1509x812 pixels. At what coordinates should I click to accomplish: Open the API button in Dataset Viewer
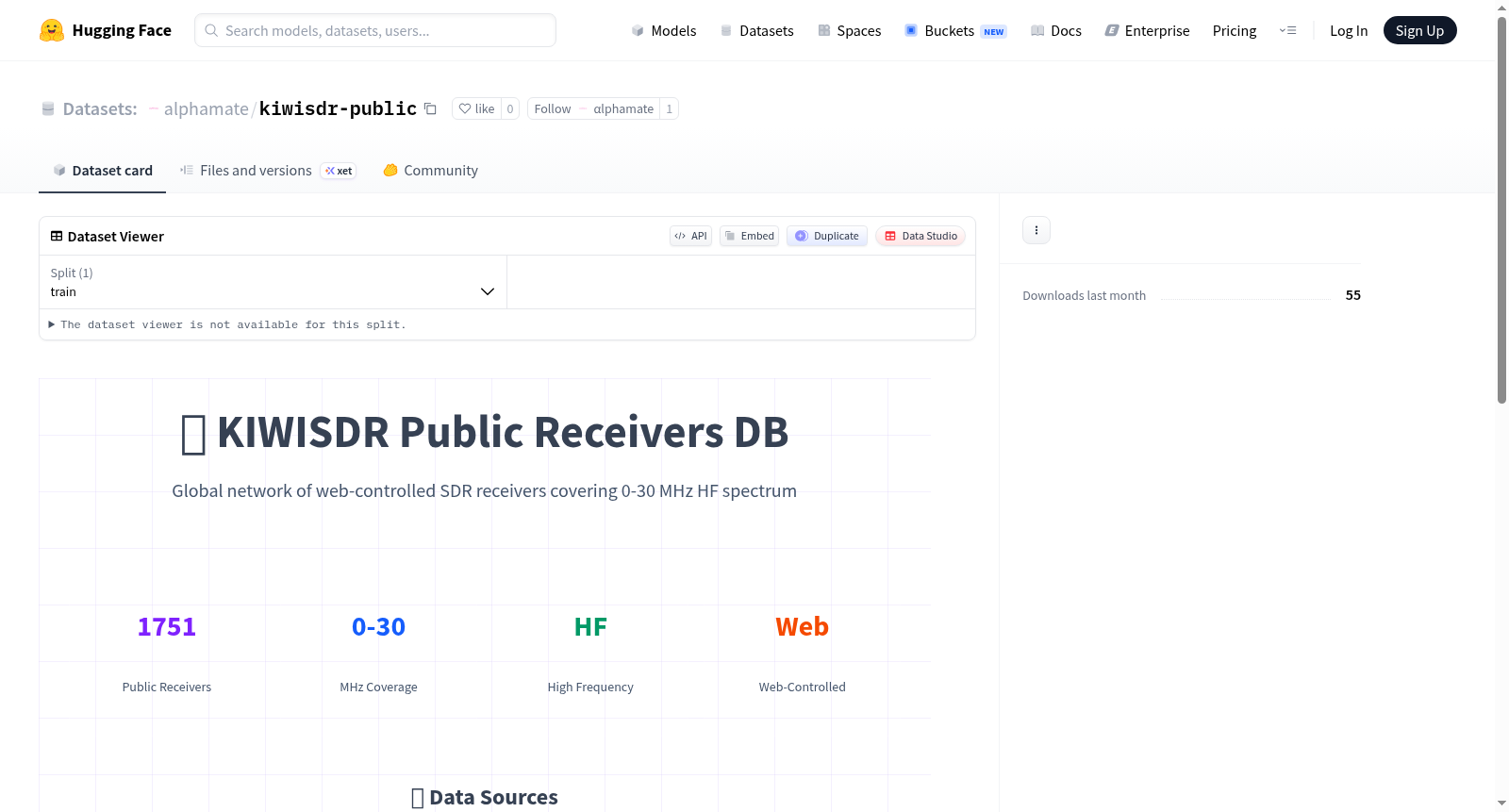pos(690,236)
